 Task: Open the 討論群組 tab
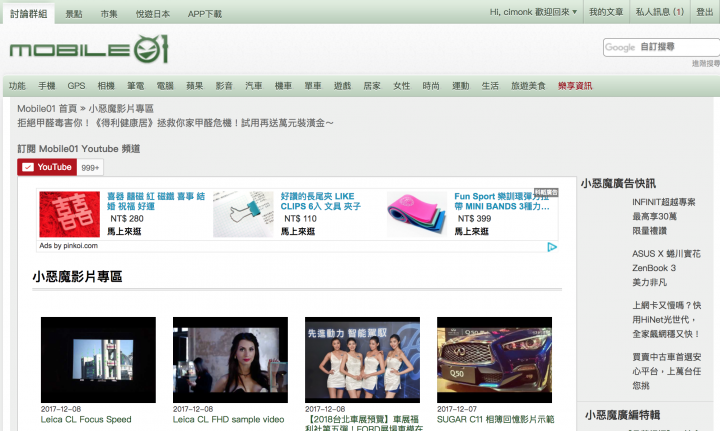click(x=28, y=14)
